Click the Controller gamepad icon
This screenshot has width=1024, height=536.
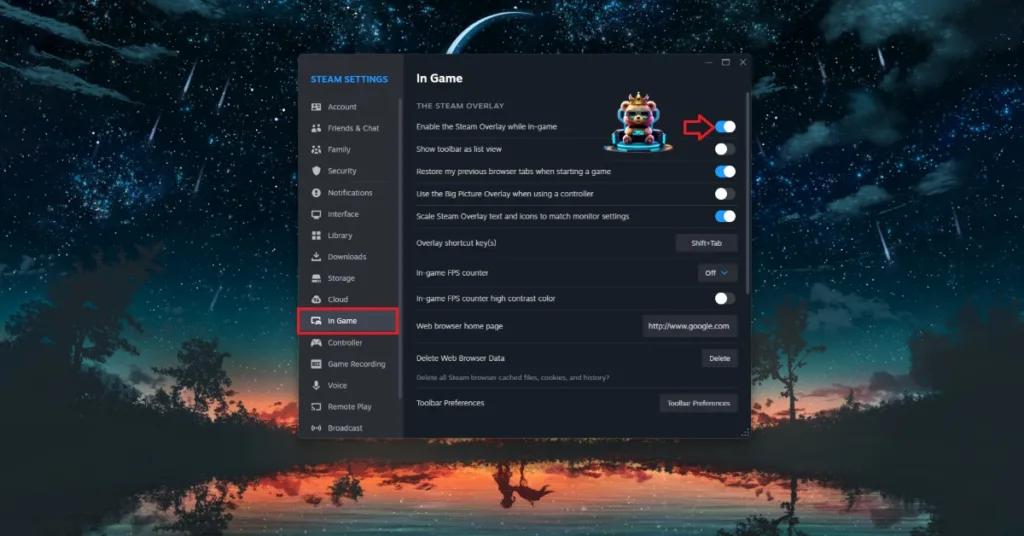316,342
